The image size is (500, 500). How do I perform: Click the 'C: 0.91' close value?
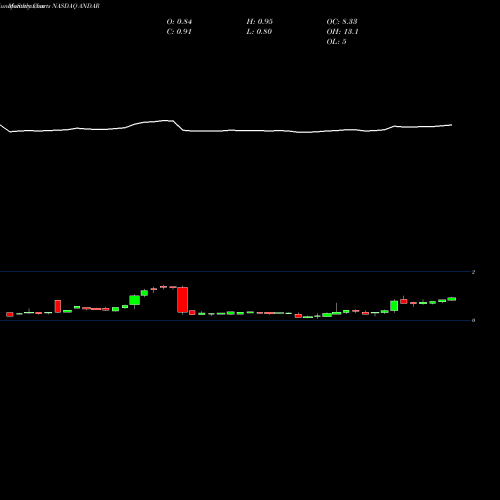click(x=179, y=32)
